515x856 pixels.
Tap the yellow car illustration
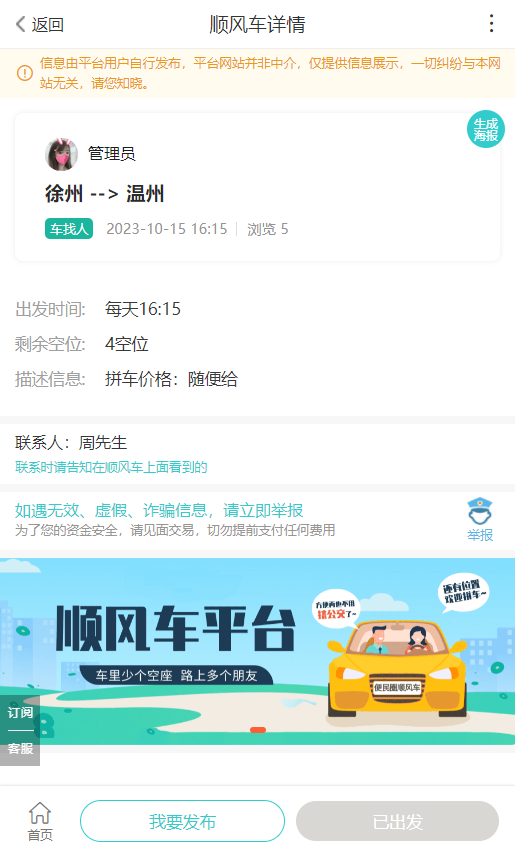pos(398,669)
